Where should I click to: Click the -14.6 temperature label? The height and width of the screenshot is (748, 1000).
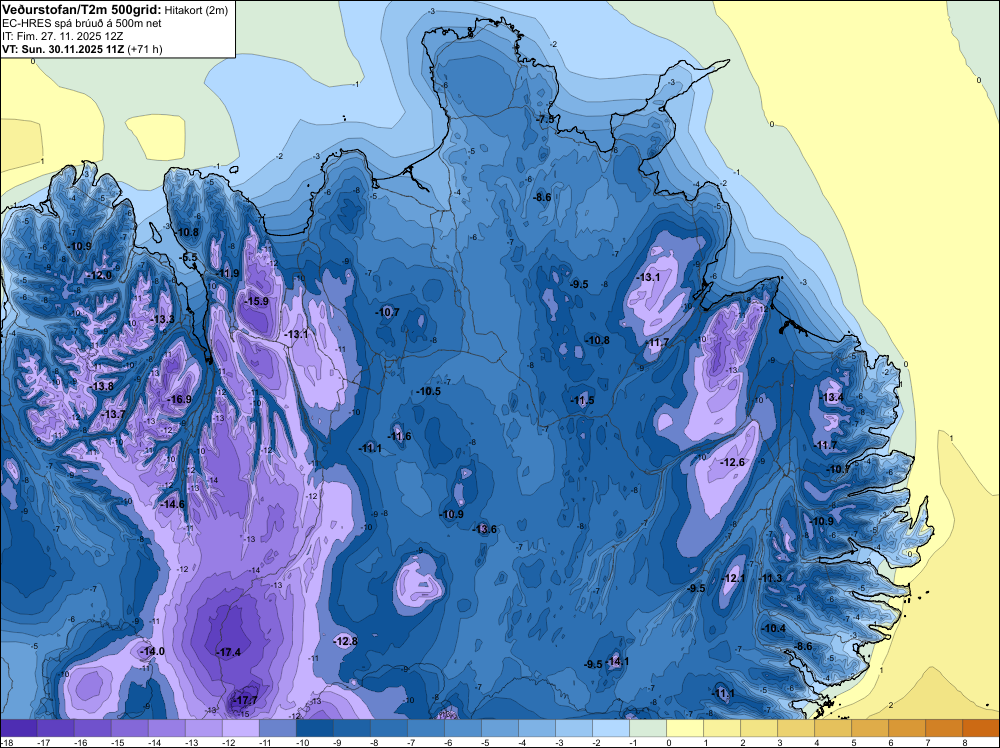(x=172, y=504)
